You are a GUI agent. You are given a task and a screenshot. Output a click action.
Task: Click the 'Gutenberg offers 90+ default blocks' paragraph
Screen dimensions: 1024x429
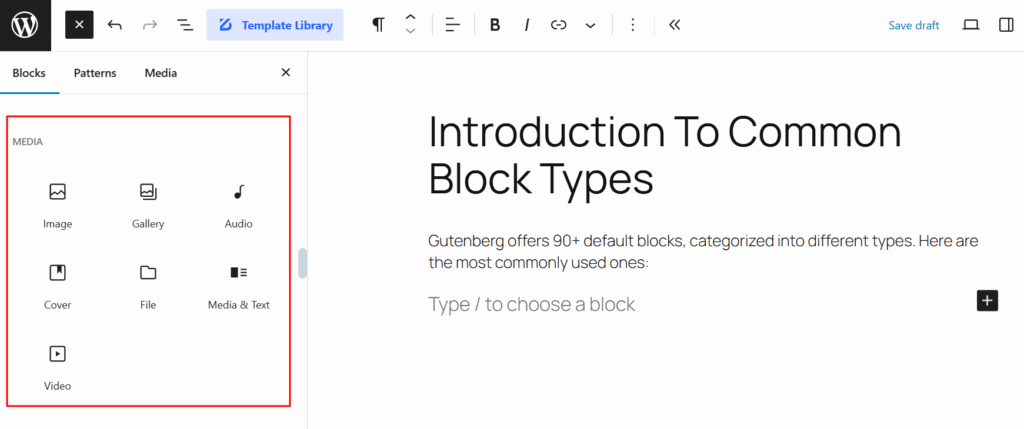click(703, 252)
